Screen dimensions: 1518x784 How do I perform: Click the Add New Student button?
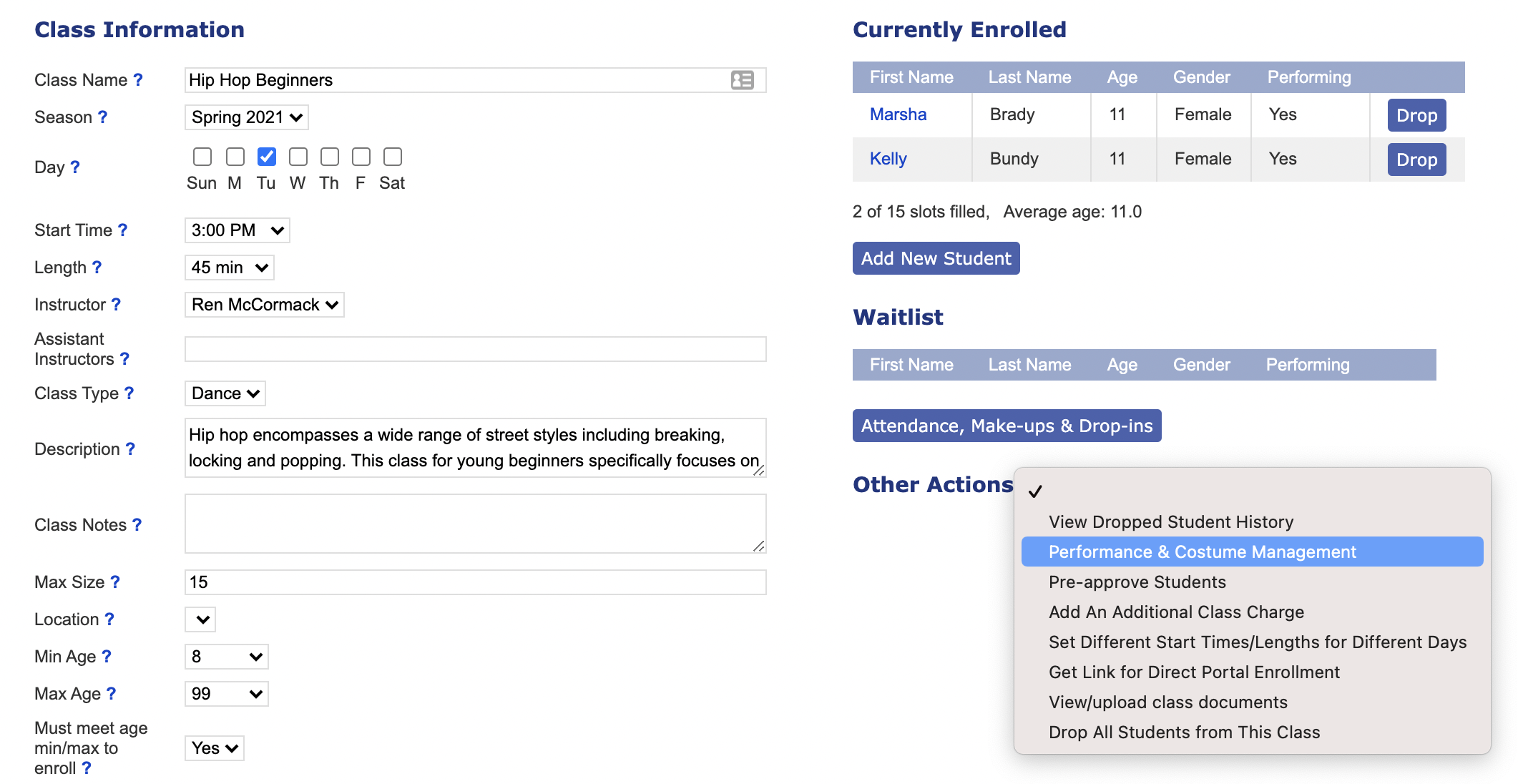coord(936,258)
